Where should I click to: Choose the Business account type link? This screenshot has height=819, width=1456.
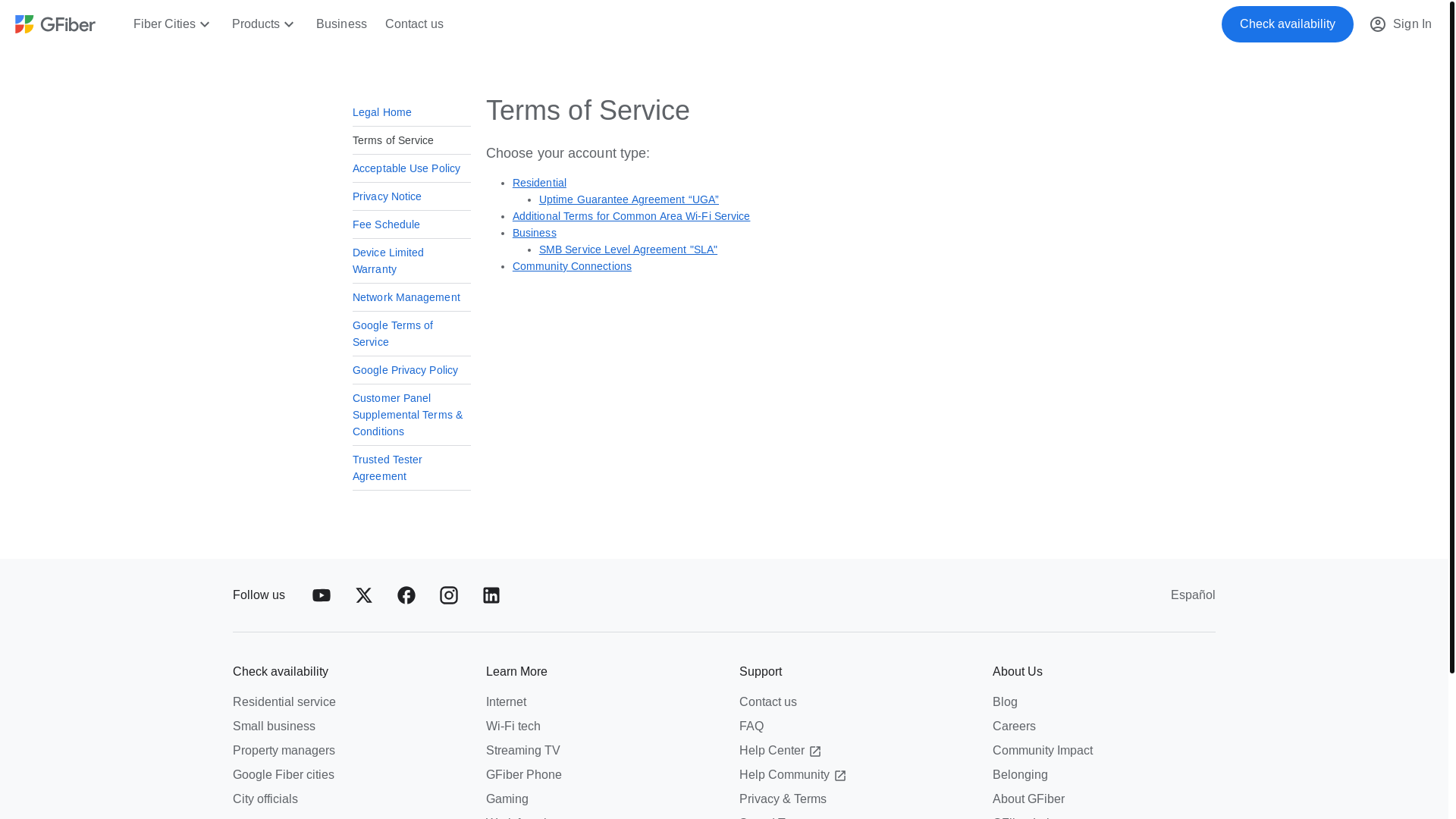point(535,233)
